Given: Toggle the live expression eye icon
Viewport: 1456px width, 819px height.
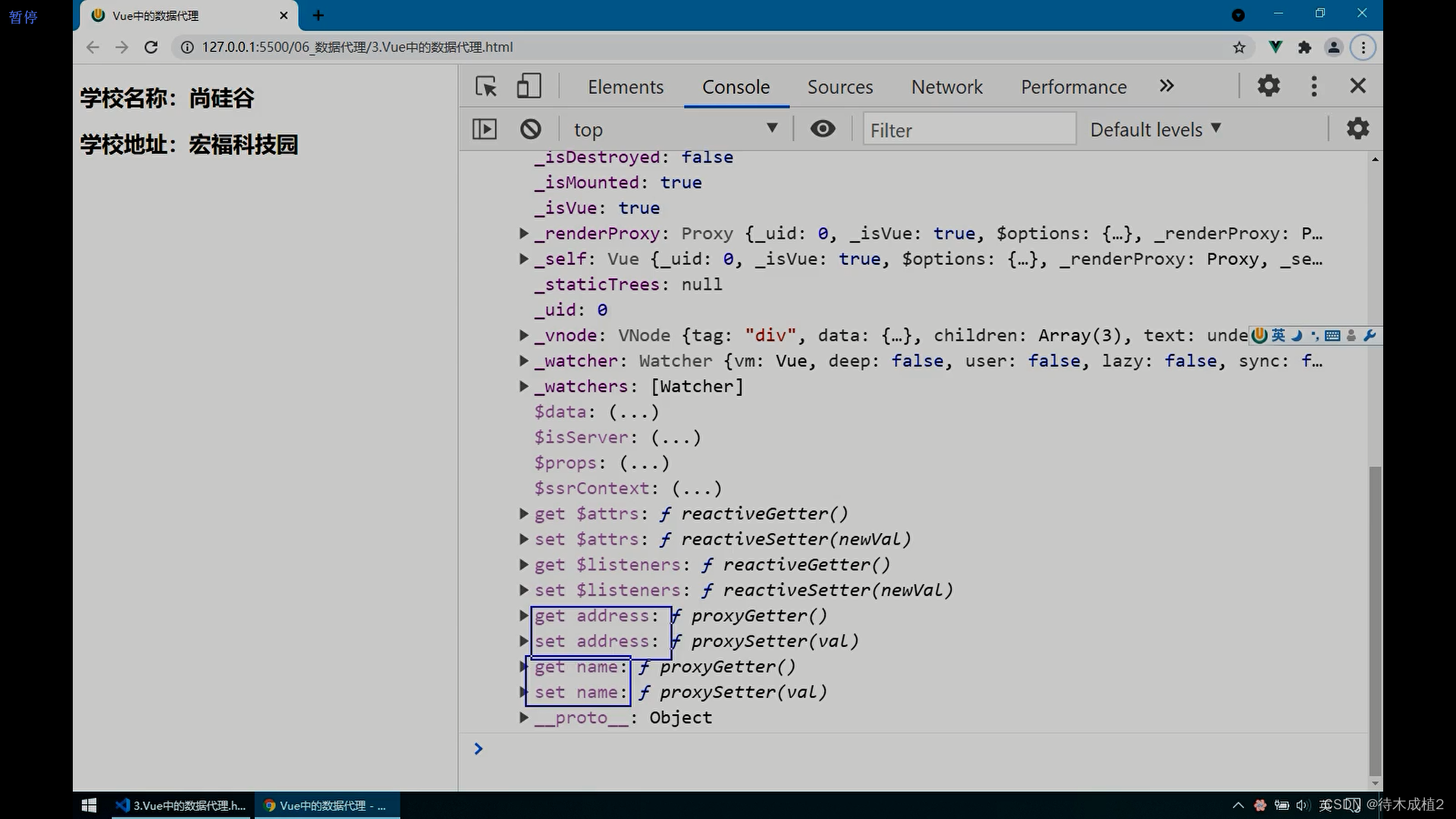Looking at the screenshot, I should [823, 129].
